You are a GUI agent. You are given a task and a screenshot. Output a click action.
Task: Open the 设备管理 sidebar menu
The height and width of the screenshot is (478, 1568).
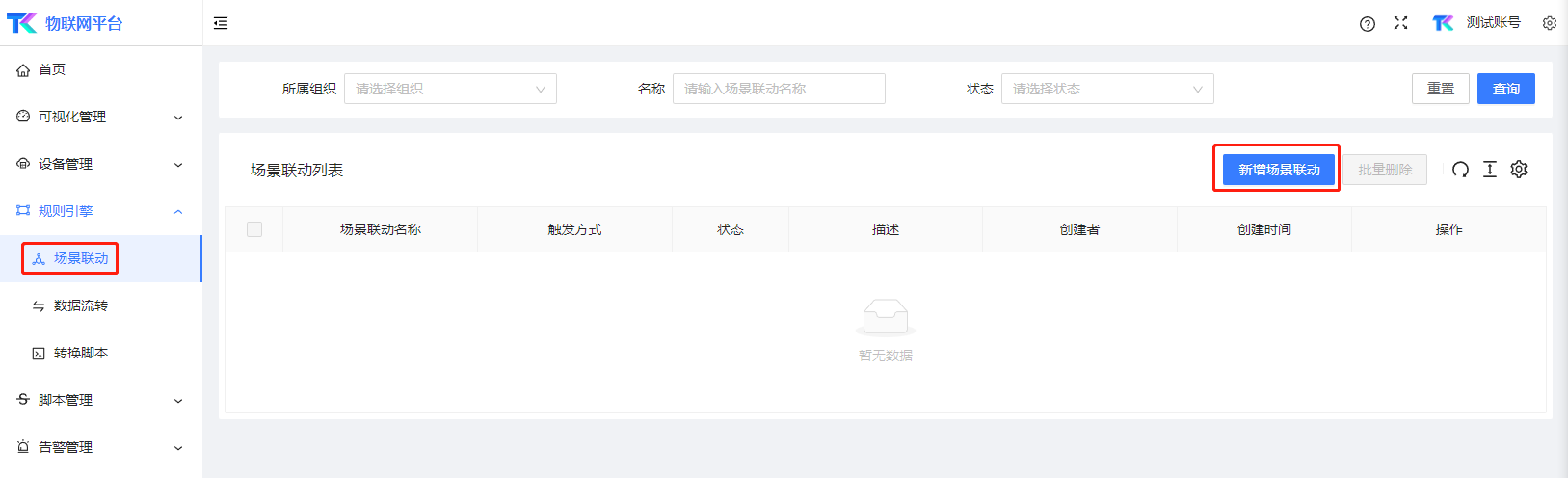[x=101, y=164]
